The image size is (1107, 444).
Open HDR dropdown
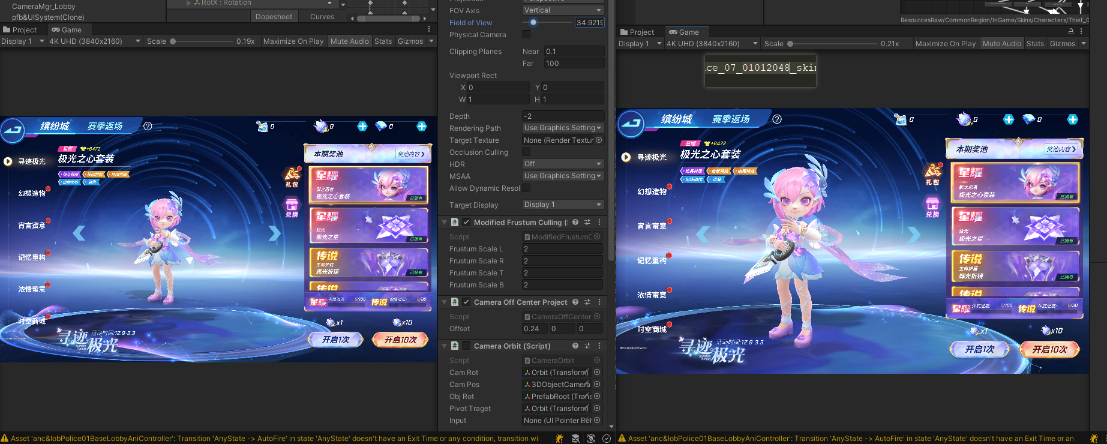point(563,164)
